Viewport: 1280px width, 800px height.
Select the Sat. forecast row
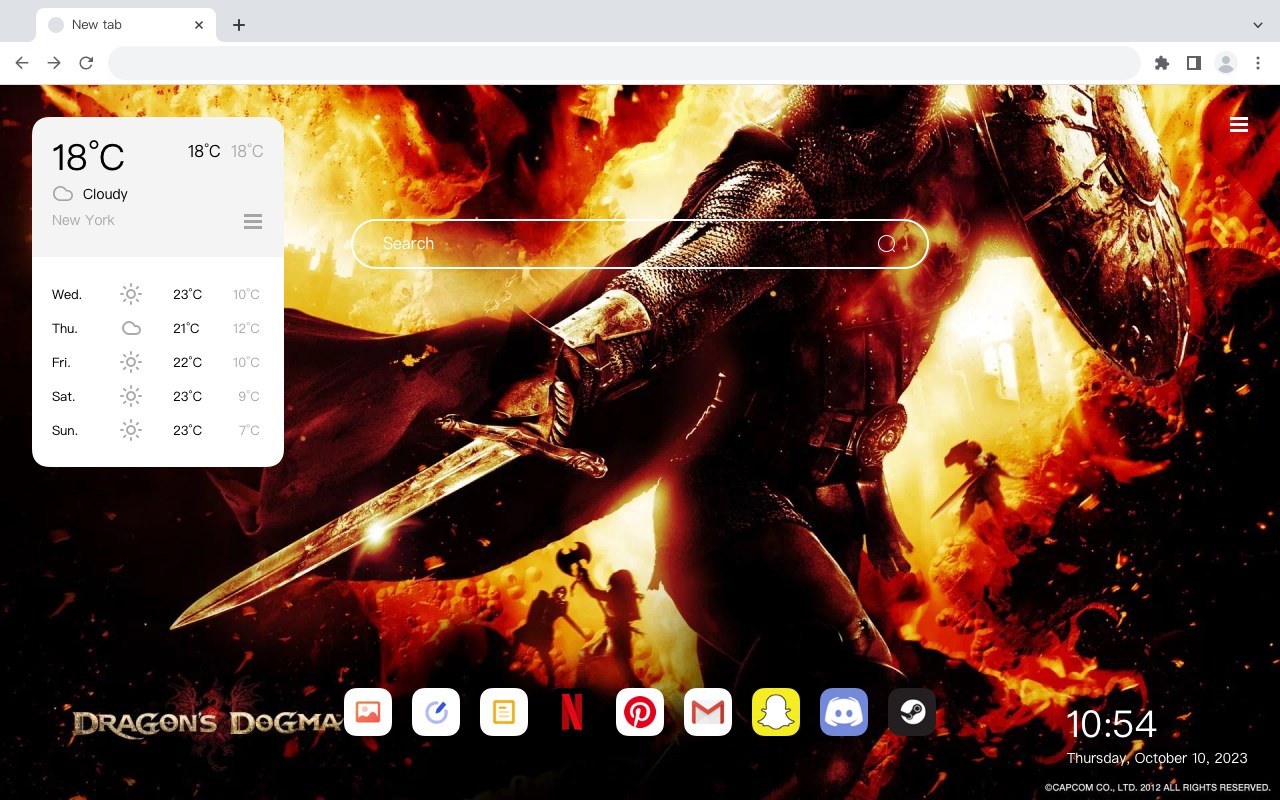(x=158, y=396)
